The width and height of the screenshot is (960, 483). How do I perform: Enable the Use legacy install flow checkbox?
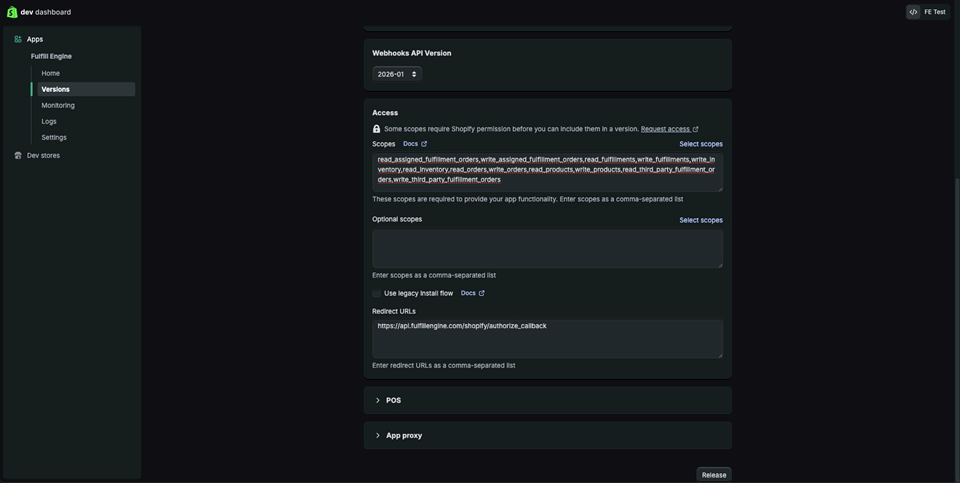pos(377,293)
